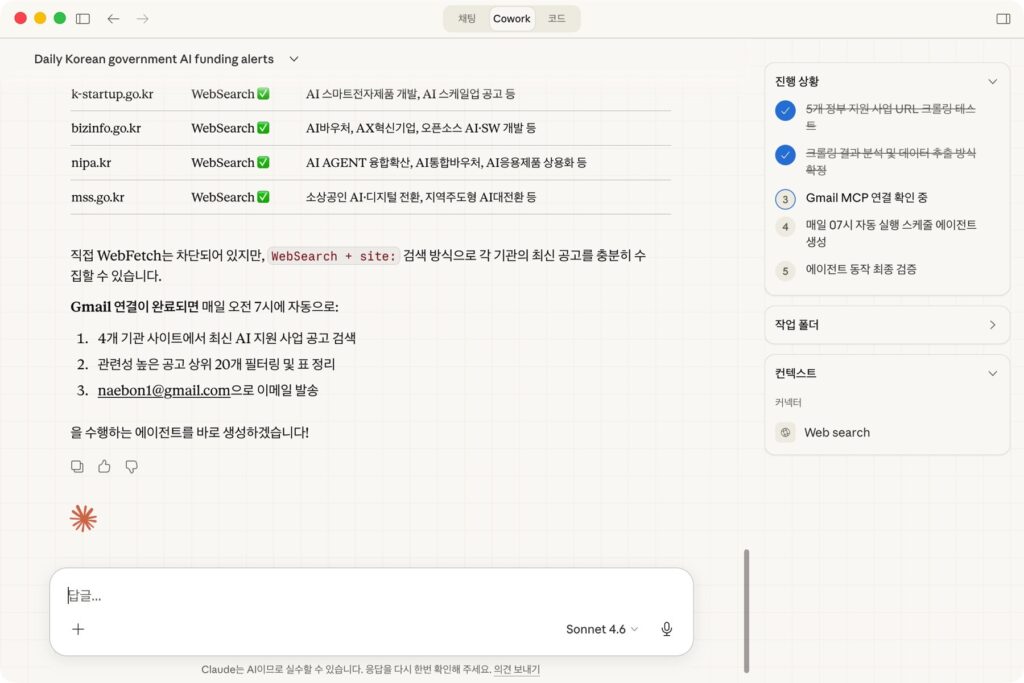Open the Sonnet 4.6 model dropdown
This screenshot has height=683, width=1024.
601,629
